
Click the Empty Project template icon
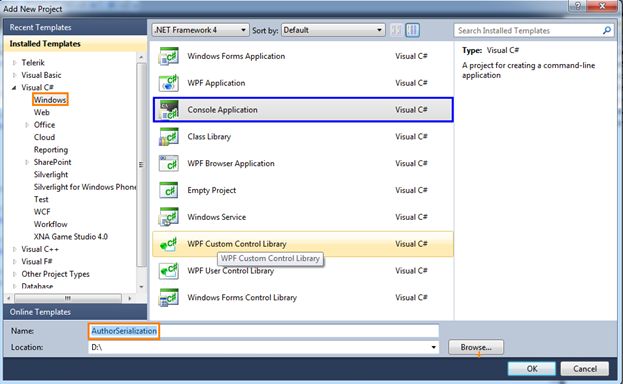(169, 190)
